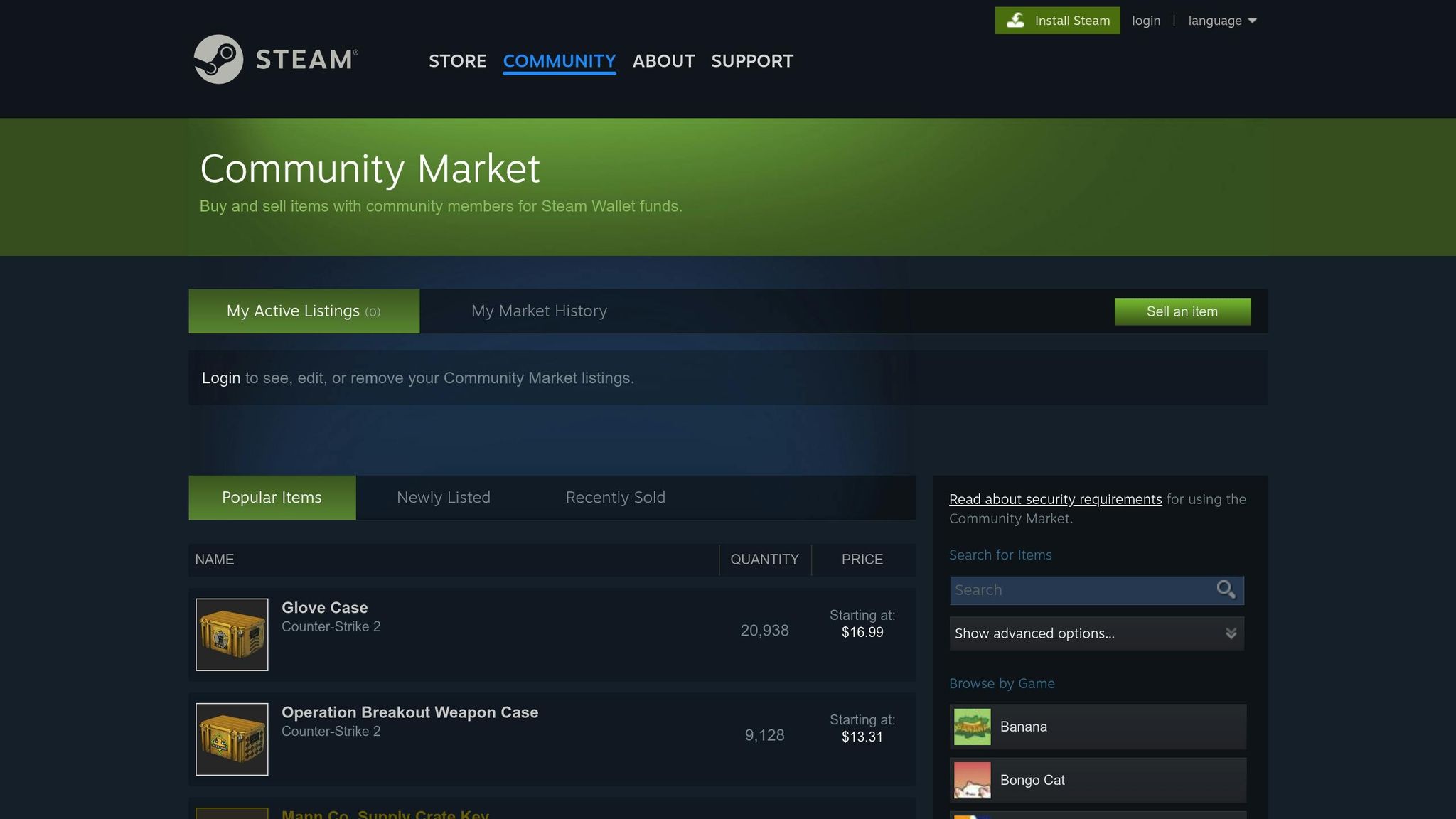Click the Glove Case price $16.99
Viewport: 1456px width, 819px height.
pyautogui.click(x=862, y=632)
